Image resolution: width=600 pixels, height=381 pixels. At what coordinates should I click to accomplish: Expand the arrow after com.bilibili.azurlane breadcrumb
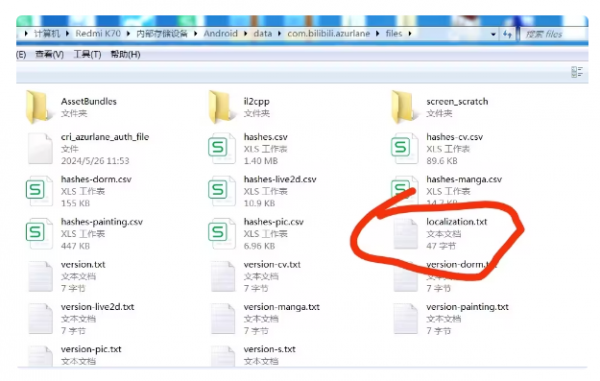[x=378, y=34]
